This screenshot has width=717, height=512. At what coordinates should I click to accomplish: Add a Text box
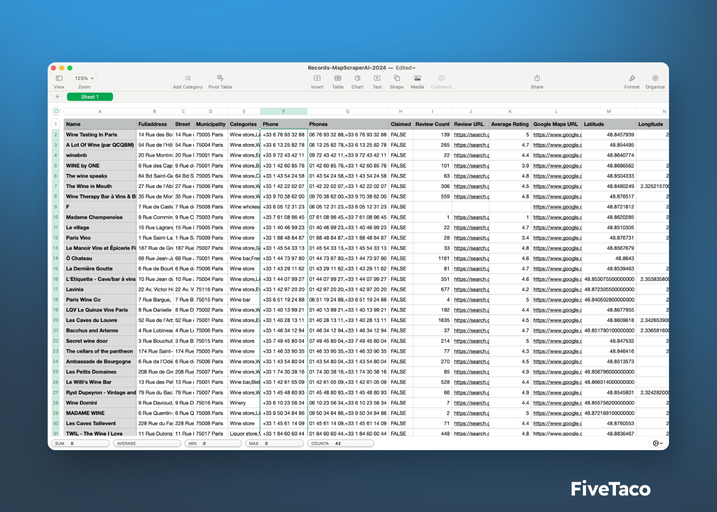click(x=377, y=78)
